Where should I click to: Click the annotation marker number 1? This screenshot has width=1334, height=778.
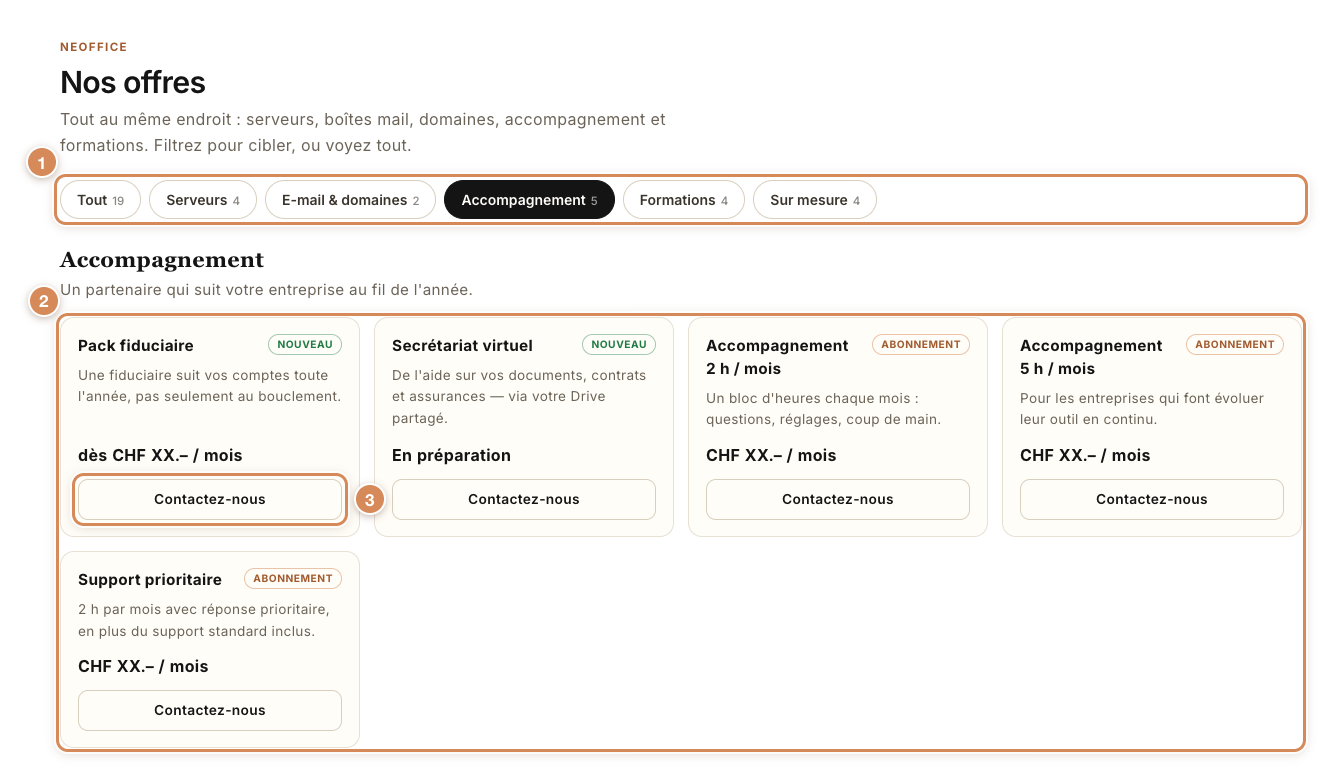point(41,162)
